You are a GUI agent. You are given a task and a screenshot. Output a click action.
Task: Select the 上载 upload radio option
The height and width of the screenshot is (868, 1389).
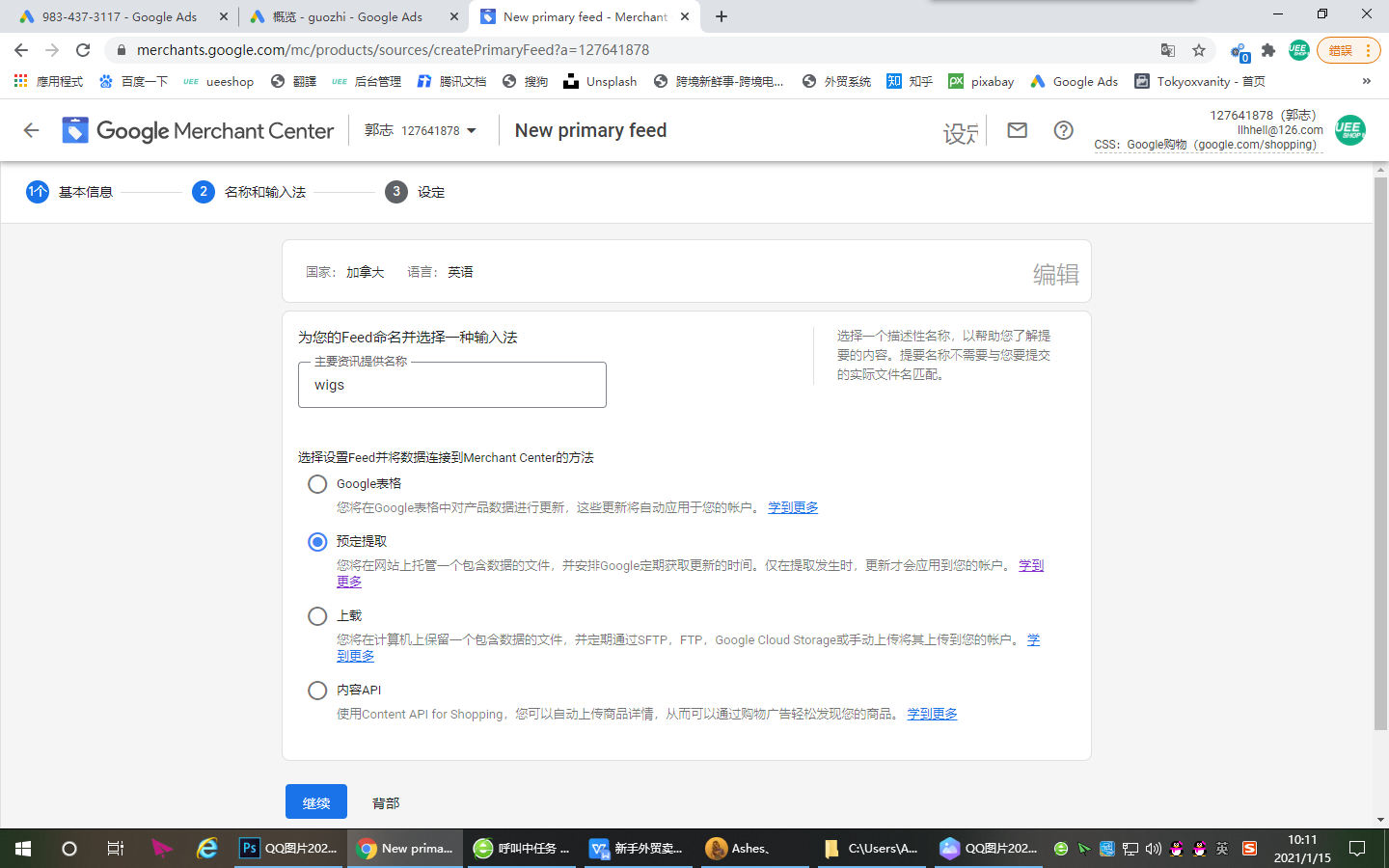click(x=317, y=615)
